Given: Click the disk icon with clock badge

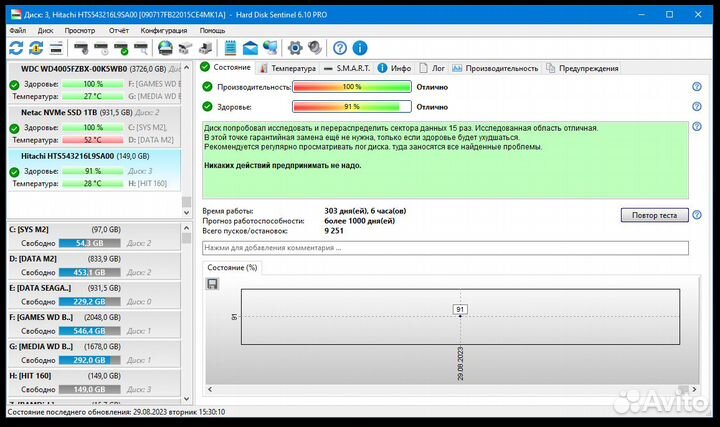Looking at the screenshot, I should [101, 48].
